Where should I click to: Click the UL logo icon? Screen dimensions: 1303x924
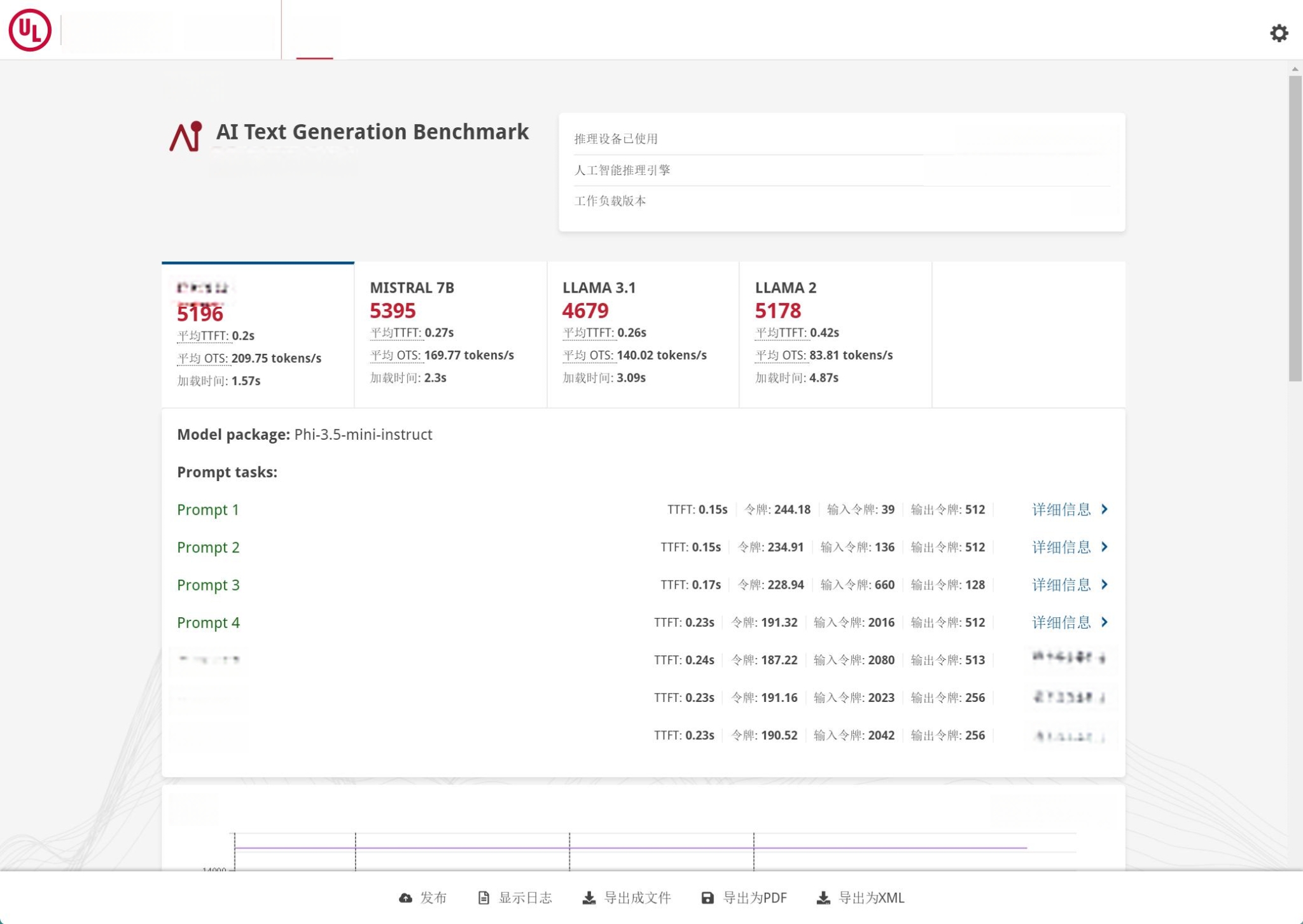[30, 30]
